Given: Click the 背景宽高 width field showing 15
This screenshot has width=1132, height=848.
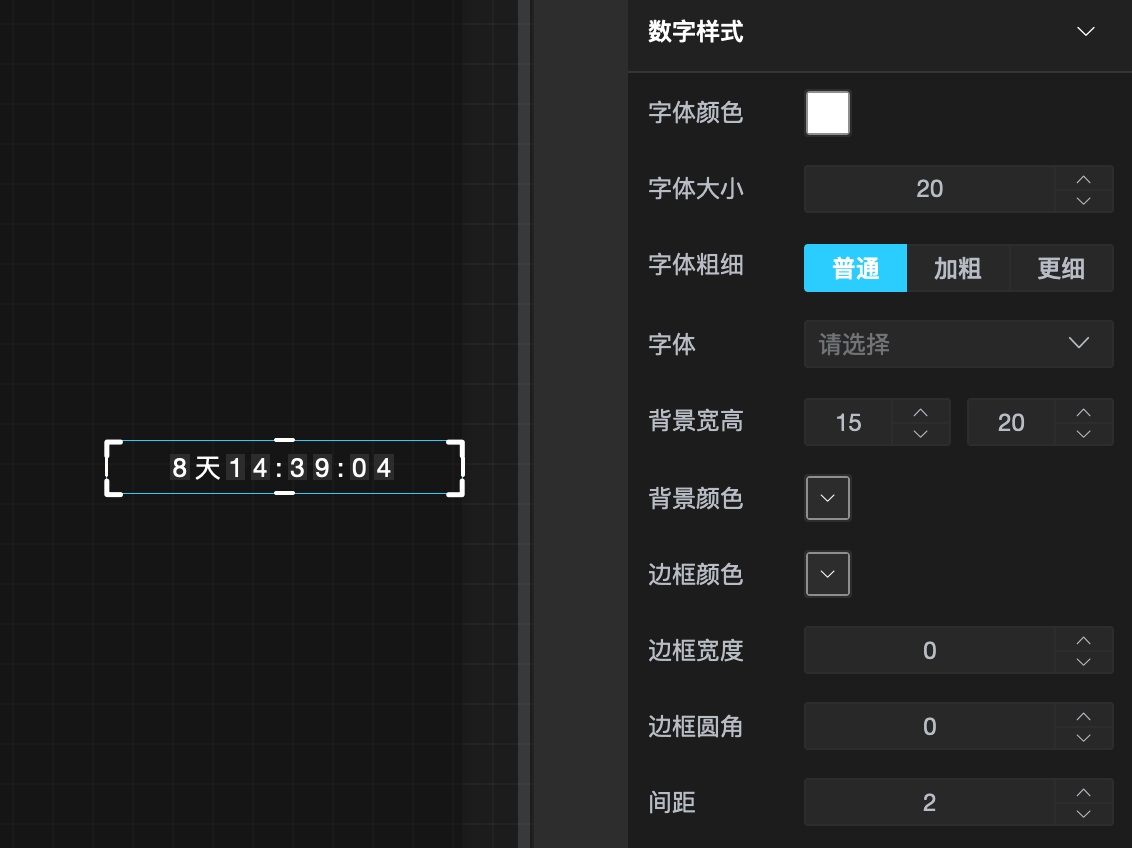Looking at the screenshot, I should [x=848, y=422].
